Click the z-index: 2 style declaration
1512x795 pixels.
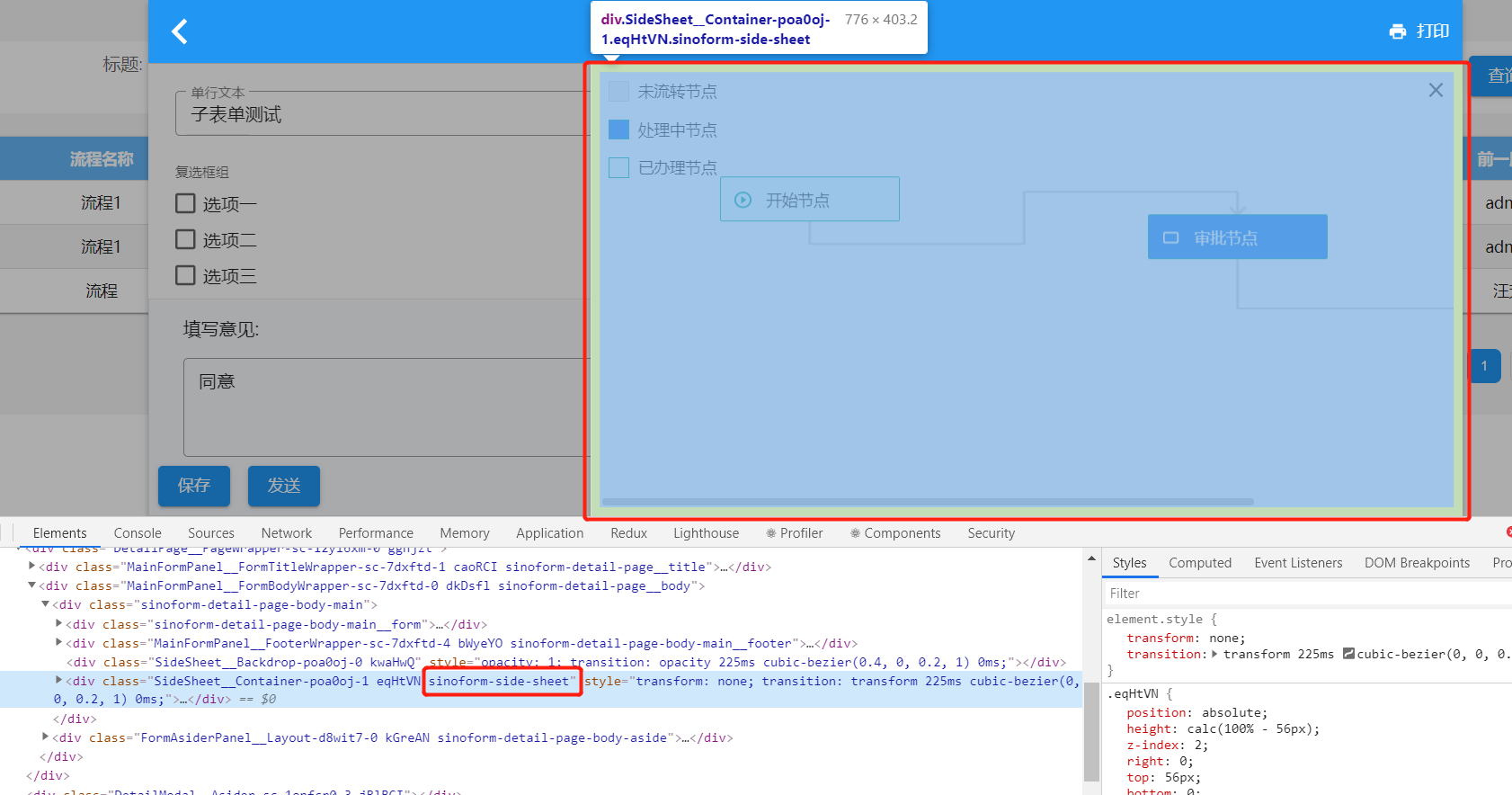(1167, 745)
